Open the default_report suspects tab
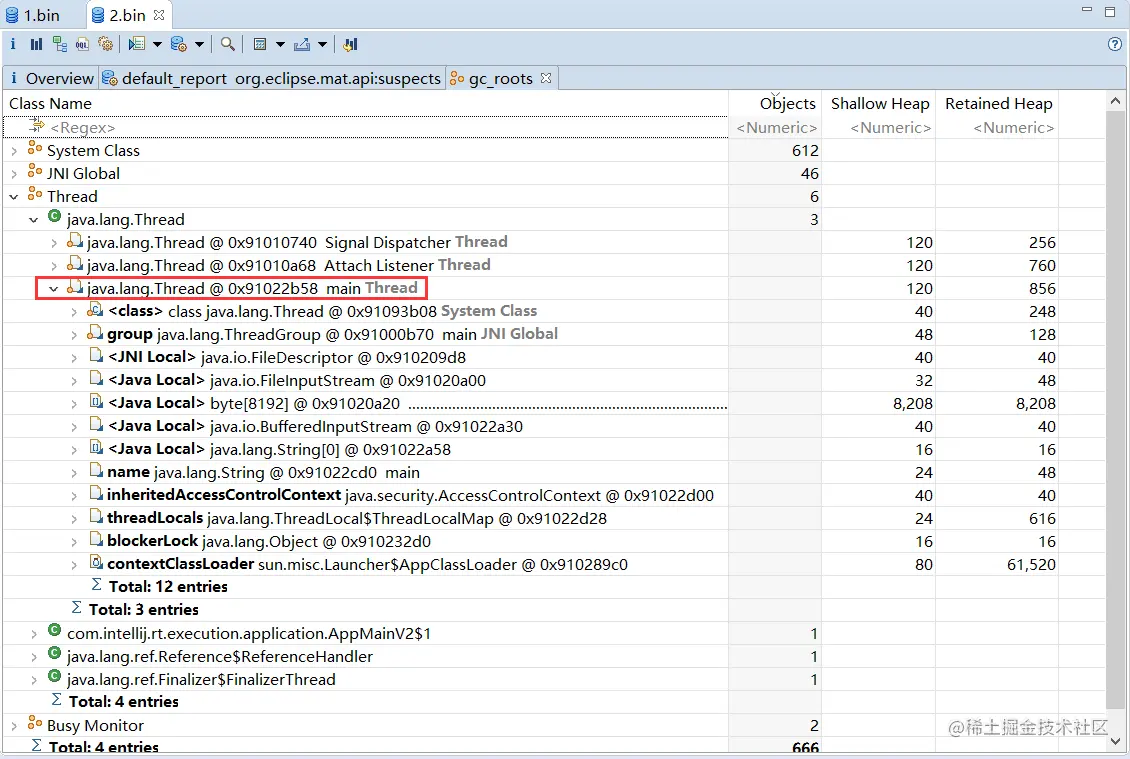The width and height of the screenshot is (1130, 759). click(x=272, y=78)
